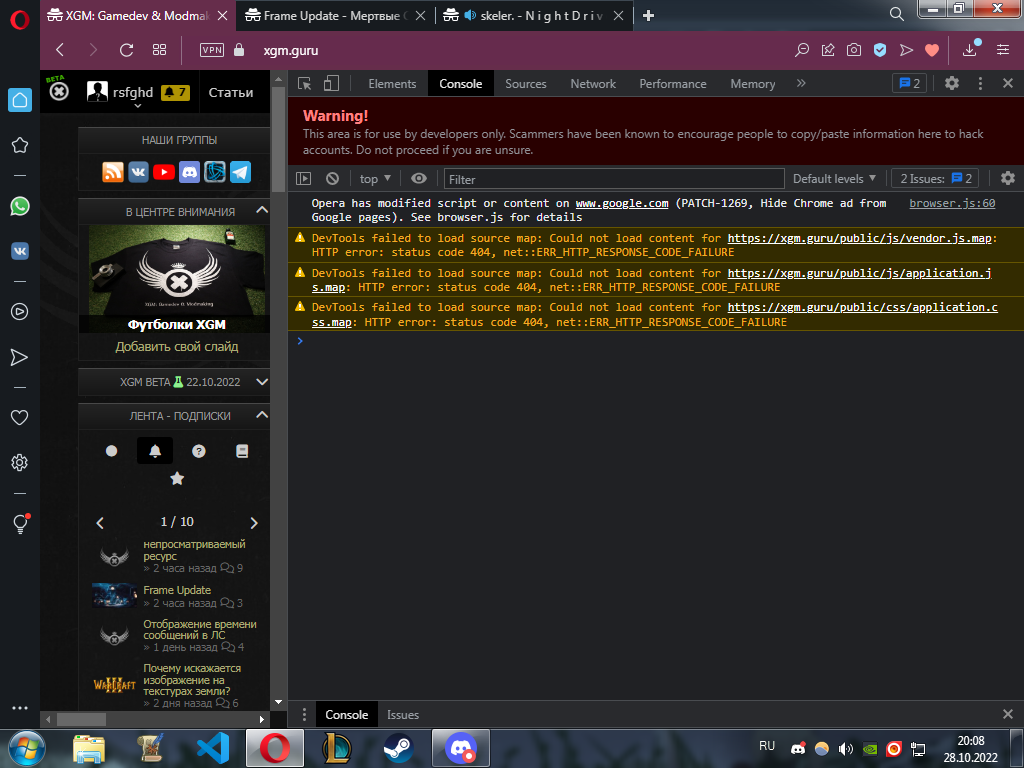The image size is (1024, 768).
Task: Close the XGM: Gamedev & Modmaking tab
Action: click(223, 16)
